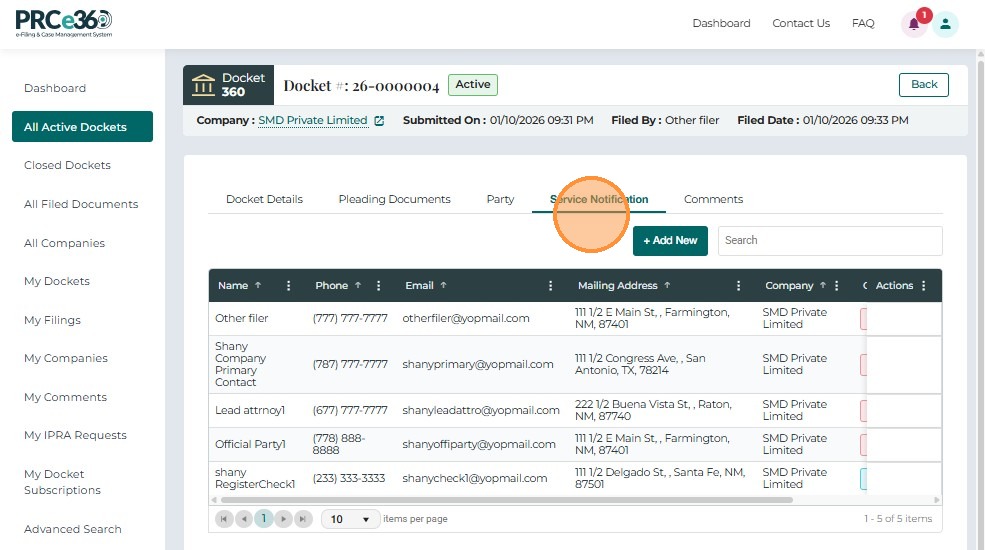Focus the Search input field

(x=829, y=240)
